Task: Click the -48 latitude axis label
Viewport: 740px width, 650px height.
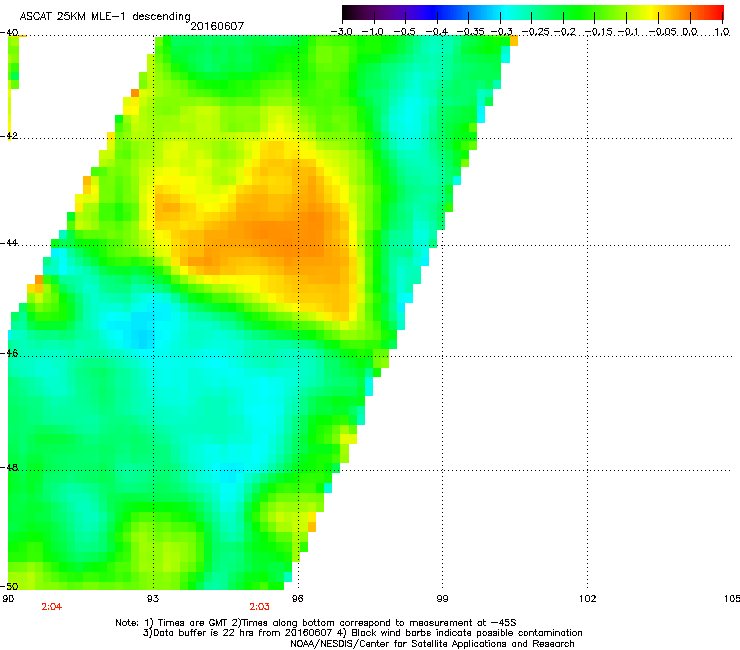Action: point(9,467)
